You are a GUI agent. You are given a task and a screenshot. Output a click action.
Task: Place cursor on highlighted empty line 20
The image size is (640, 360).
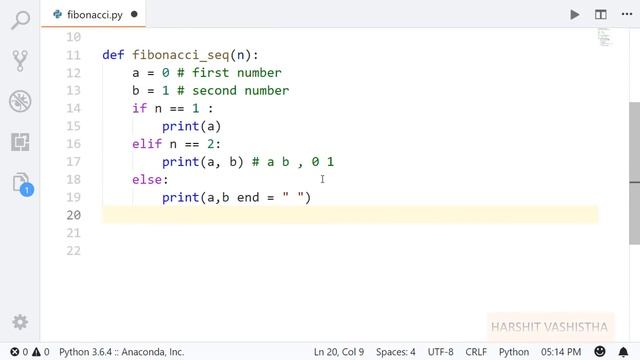(x=350, y=215)
